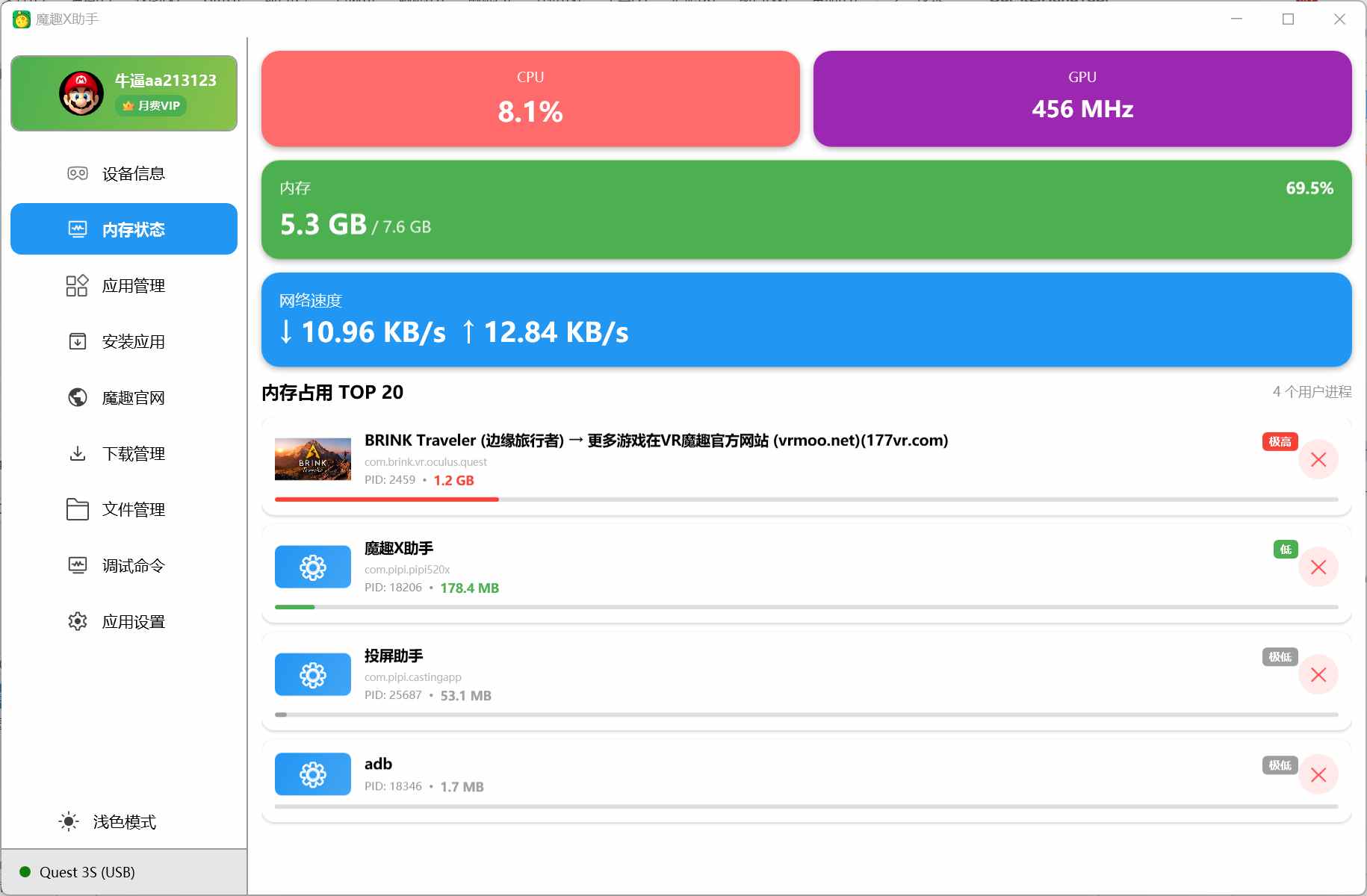Click the 网络速度 network speed card

808,320
